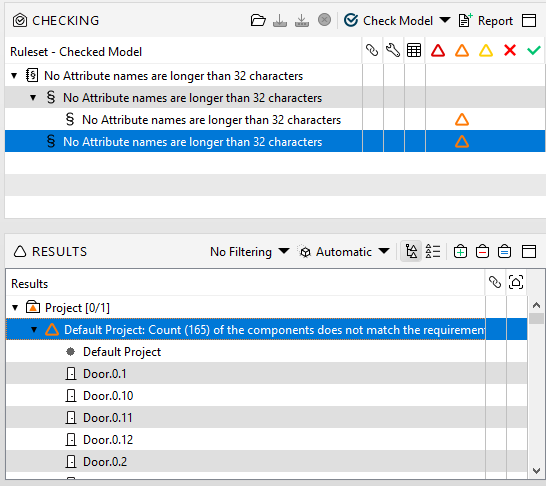Click the red critical severity triangle header
This screenshot has height=486, width=546.
click(438, 50)
